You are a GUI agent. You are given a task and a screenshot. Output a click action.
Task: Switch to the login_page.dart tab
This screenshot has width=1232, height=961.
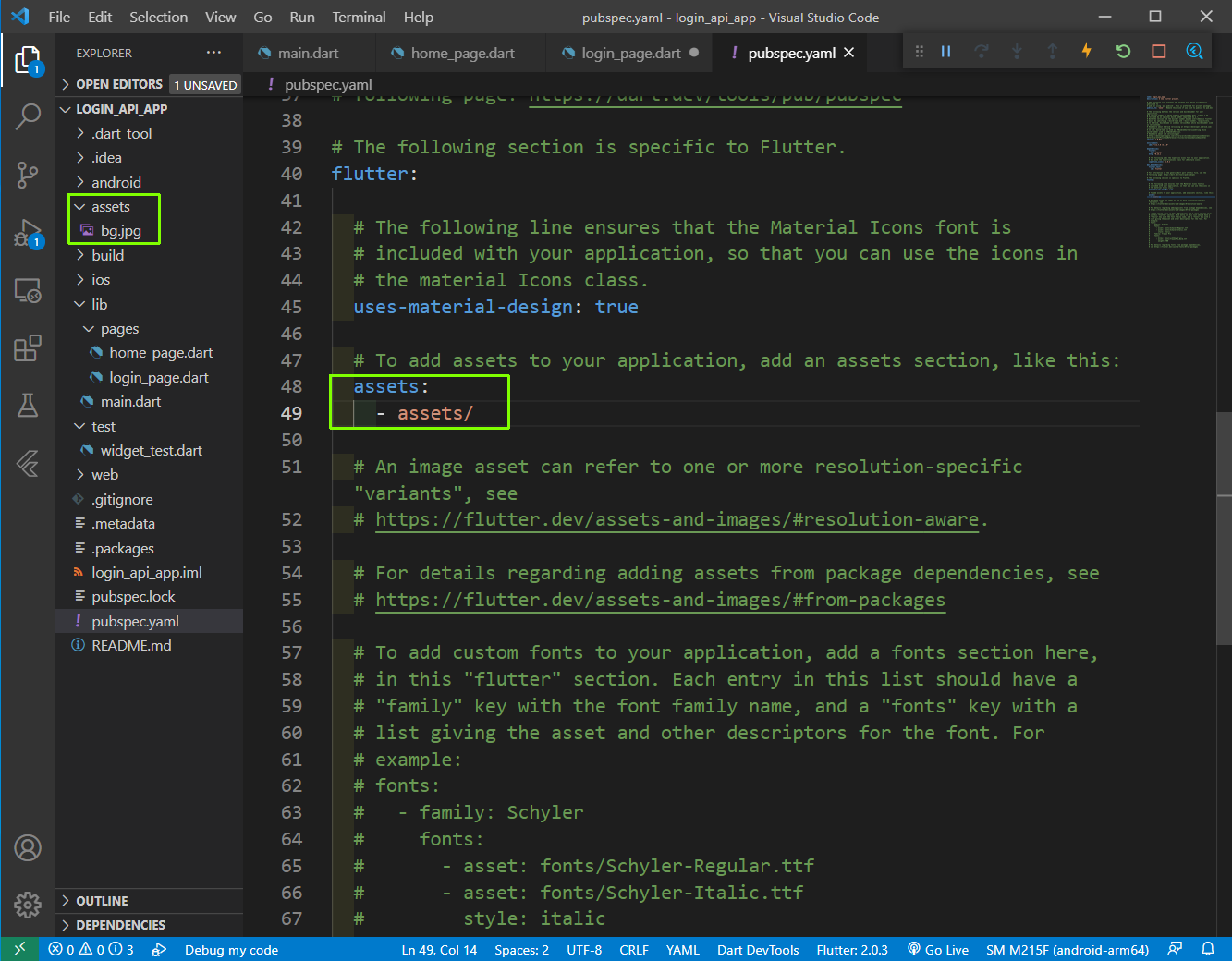click(630, 53)
